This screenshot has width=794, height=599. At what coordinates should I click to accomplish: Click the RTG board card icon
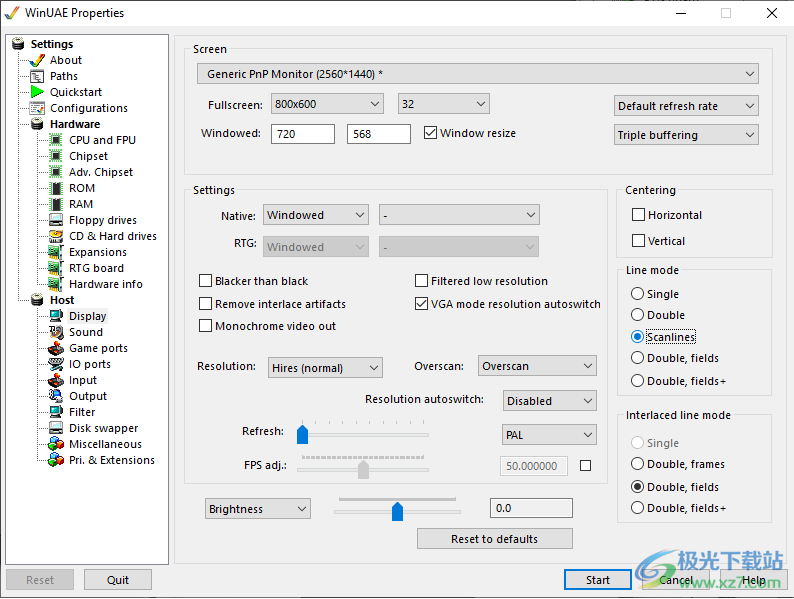tap(56, 268)
